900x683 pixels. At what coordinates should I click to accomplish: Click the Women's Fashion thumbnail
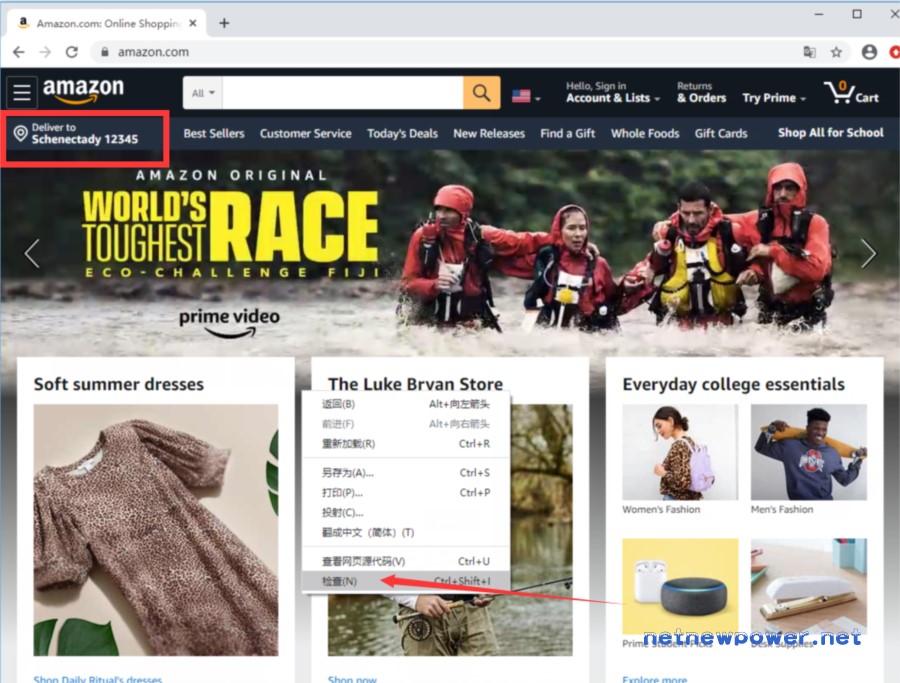point(680,452)
